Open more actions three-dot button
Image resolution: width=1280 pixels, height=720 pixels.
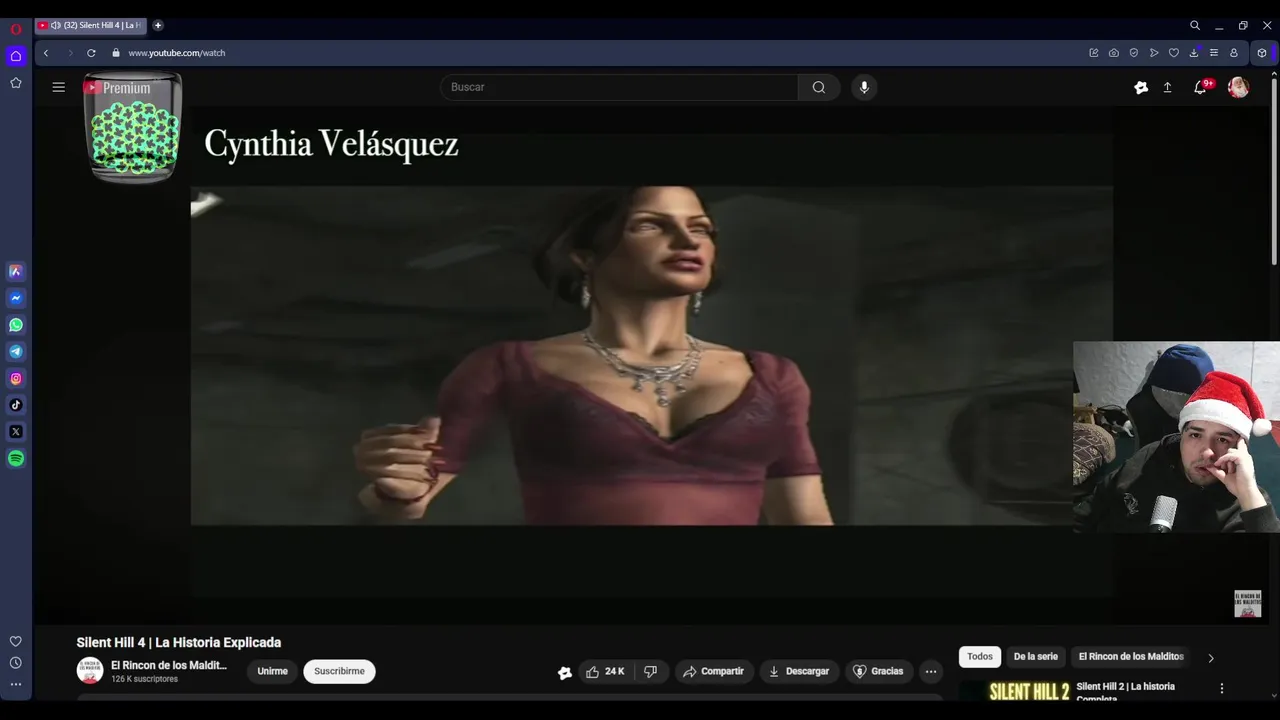click(x=931, y=671)
